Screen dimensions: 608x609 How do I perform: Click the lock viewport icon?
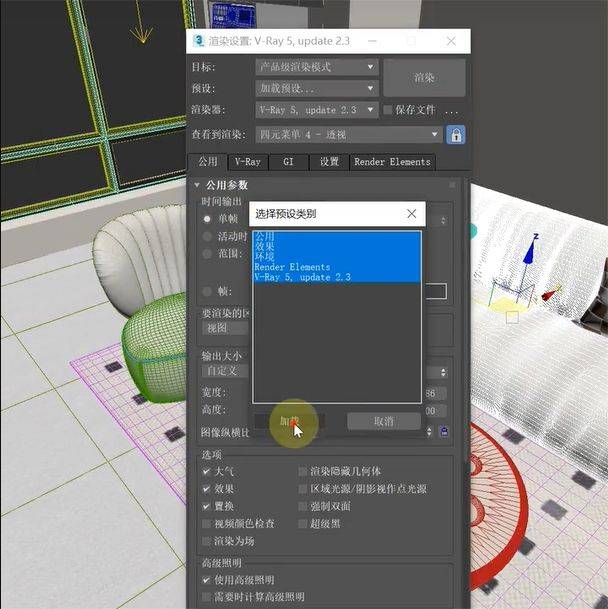456,135
